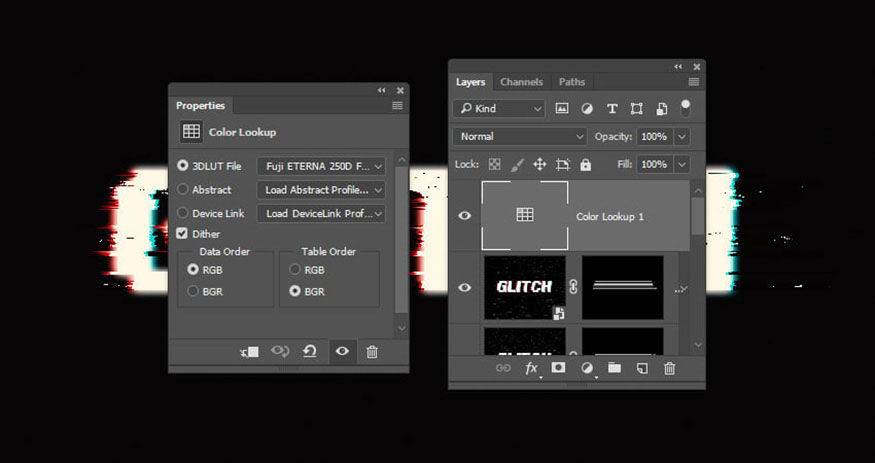Collapse the Properties panel with double arrows
875x463 pixels.
pyautogui.click(x=382, y=90)
